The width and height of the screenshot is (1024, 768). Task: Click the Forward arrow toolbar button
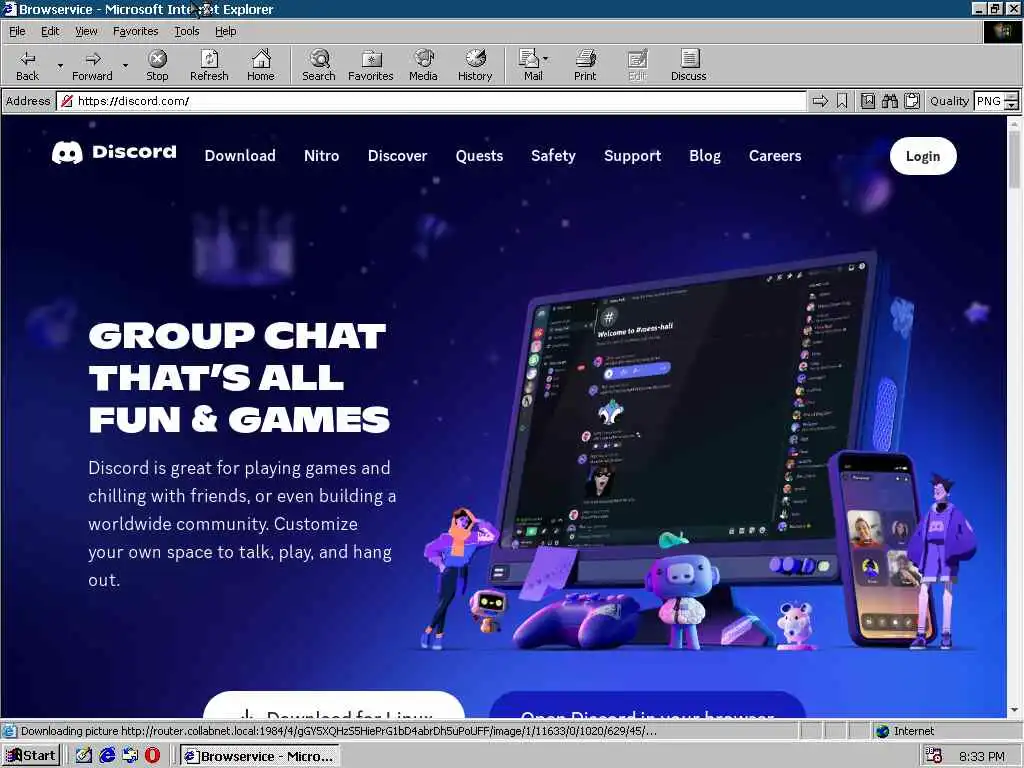[92, 65]
